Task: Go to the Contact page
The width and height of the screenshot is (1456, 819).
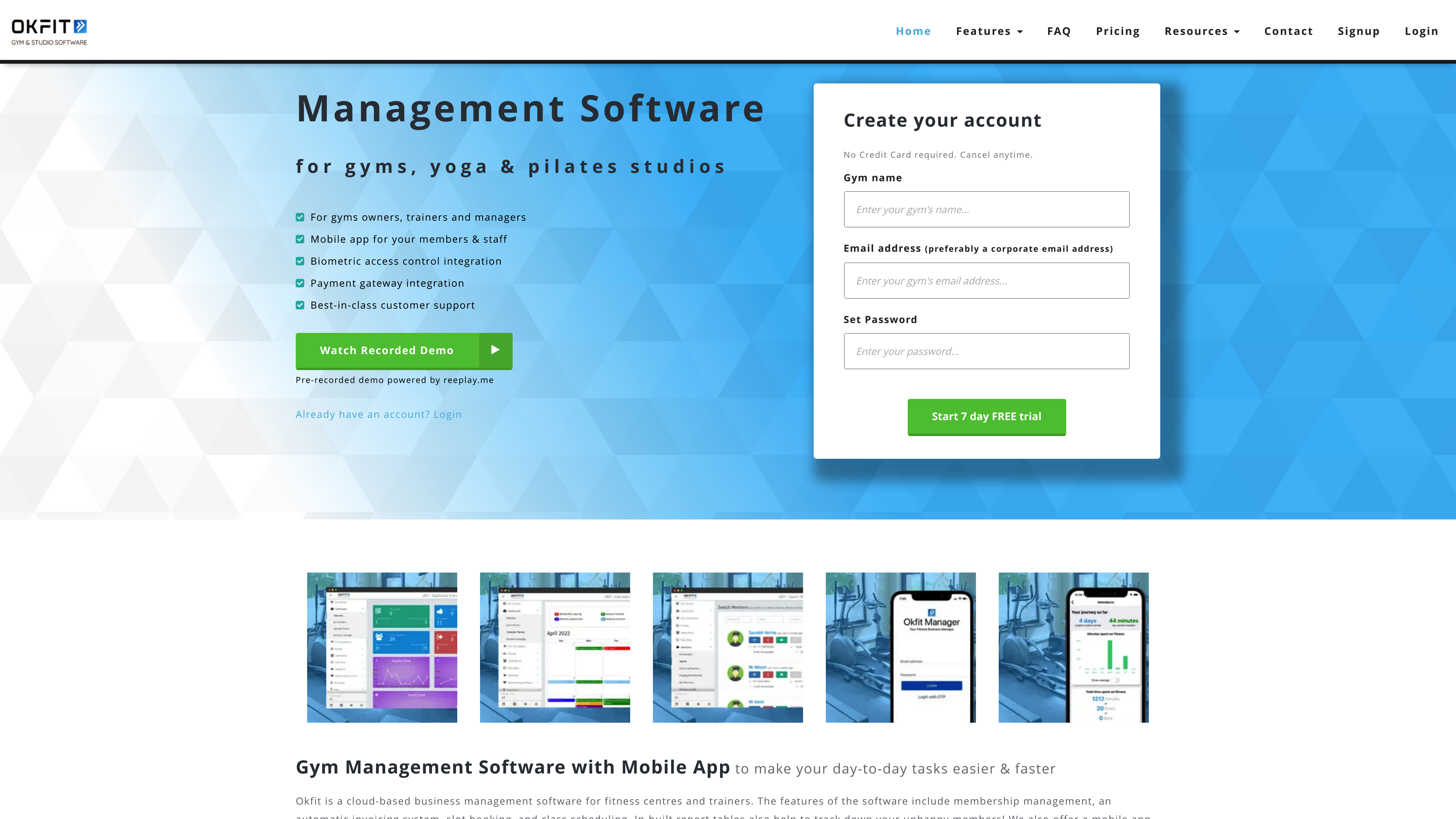Action: [1288, 31]
